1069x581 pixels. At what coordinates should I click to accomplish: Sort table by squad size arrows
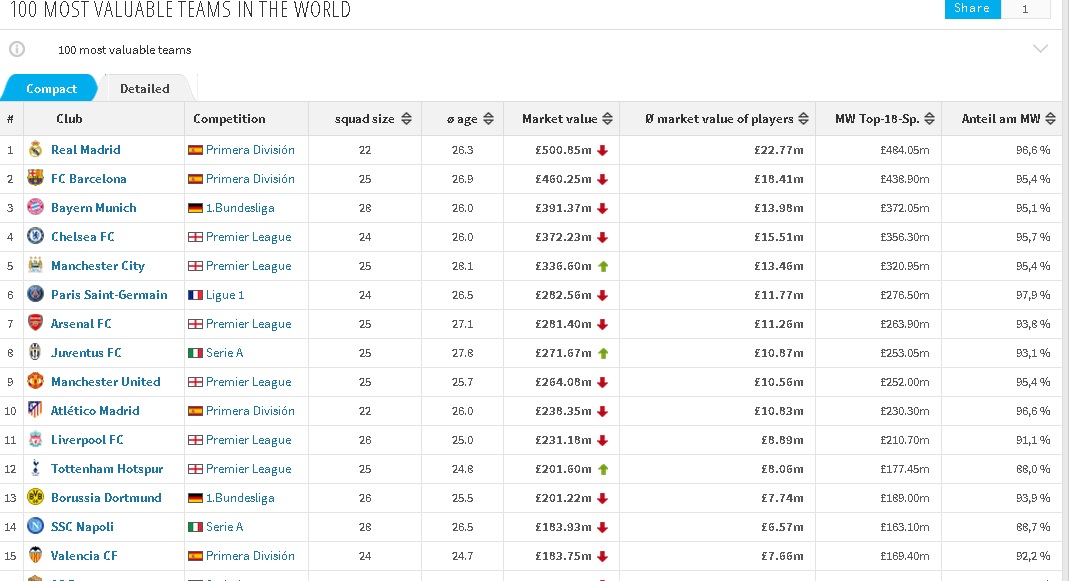[406, 119]
